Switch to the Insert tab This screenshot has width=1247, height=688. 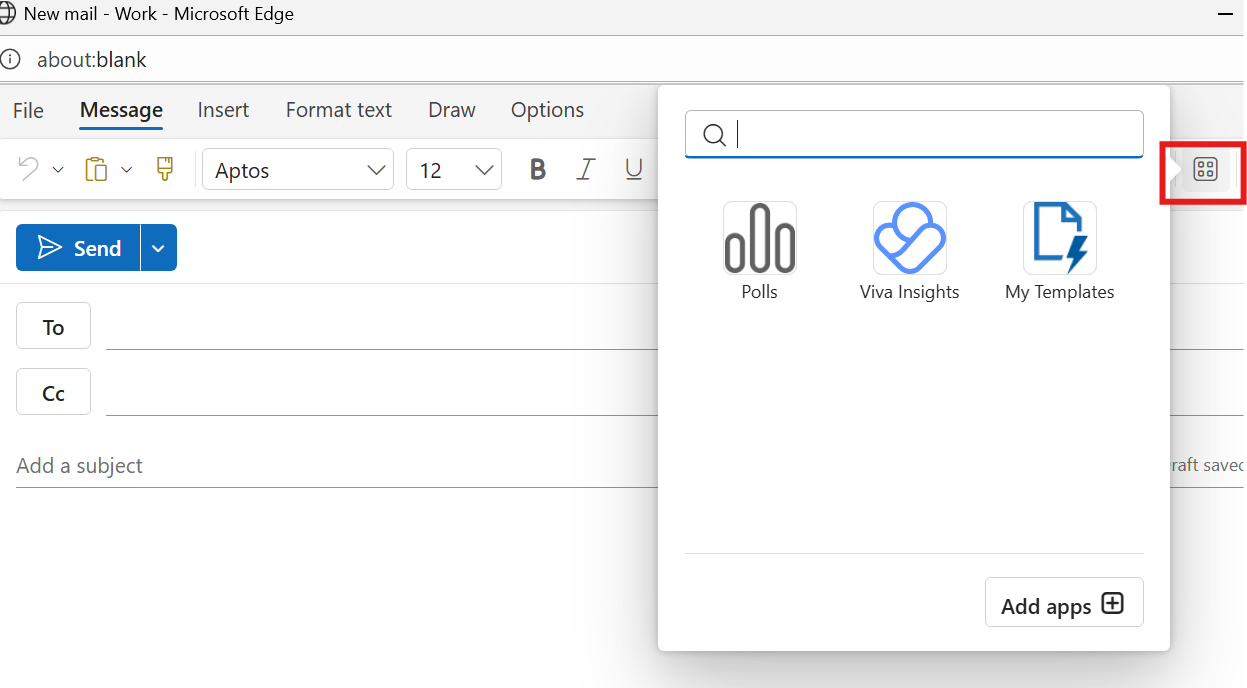223,110
